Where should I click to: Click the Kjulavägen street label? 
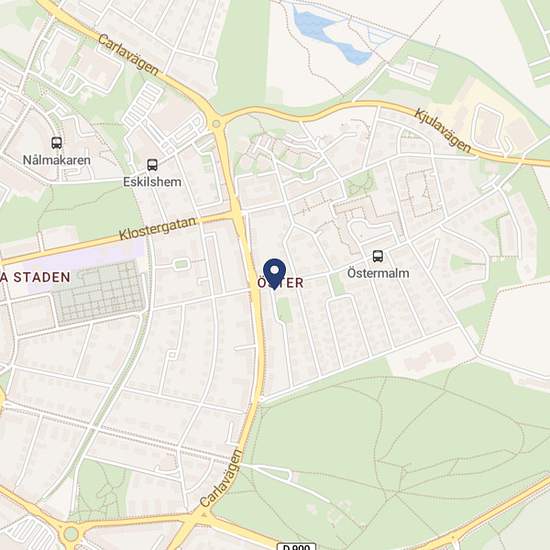point(443,131)
